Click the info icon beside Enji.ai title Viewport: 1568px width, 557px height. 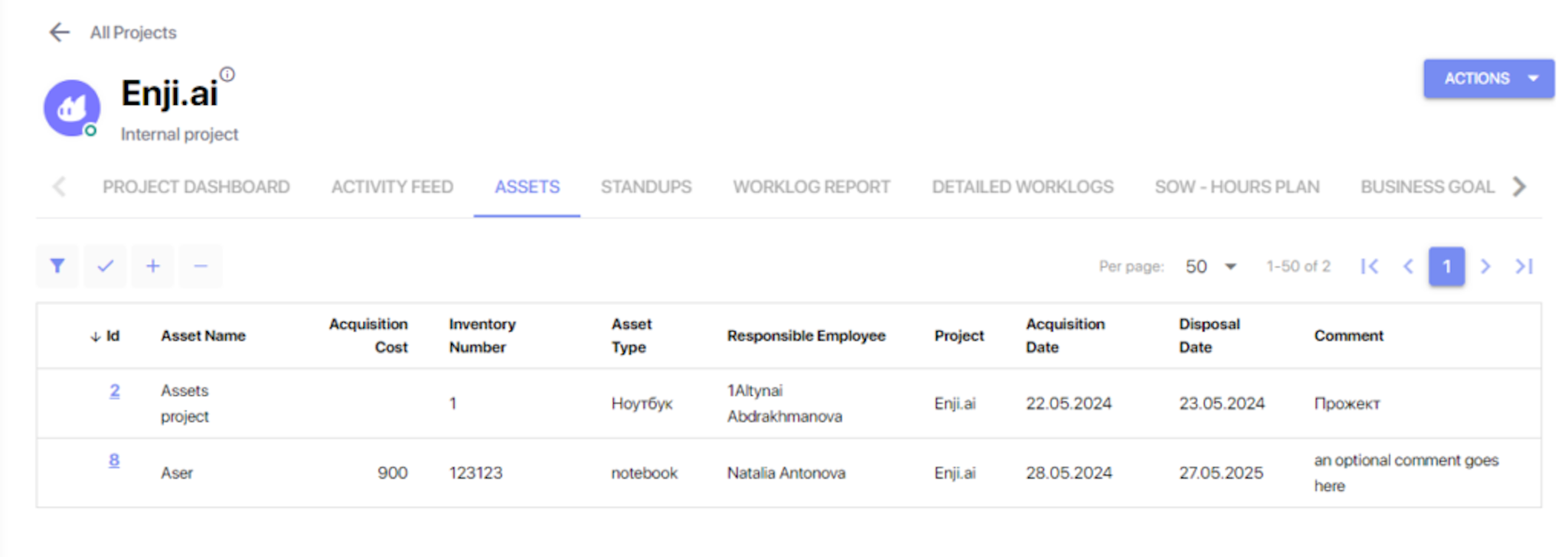(227, 74)
